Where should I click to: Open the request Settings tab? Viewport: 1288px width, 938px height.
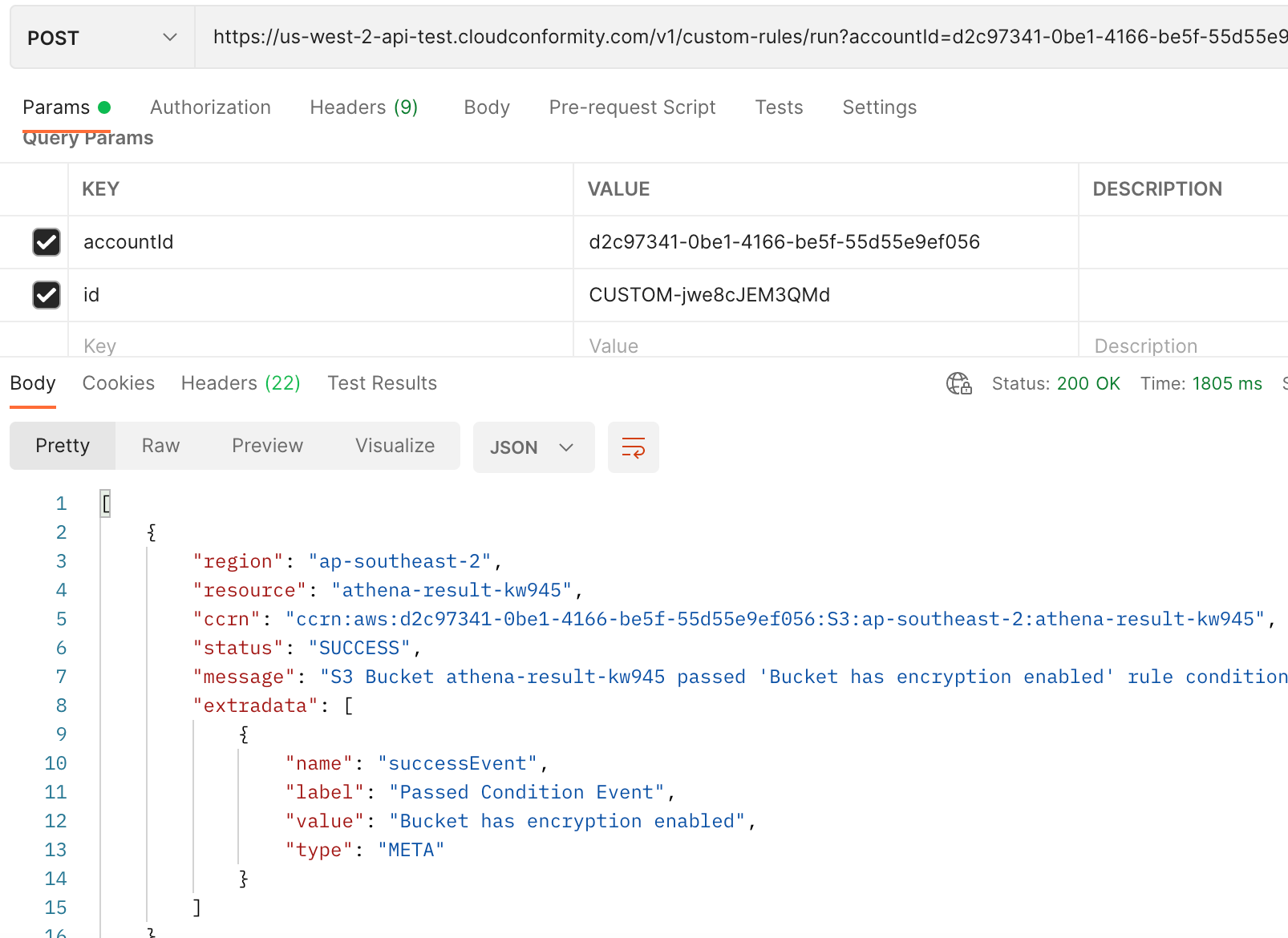tap(879, 107)
